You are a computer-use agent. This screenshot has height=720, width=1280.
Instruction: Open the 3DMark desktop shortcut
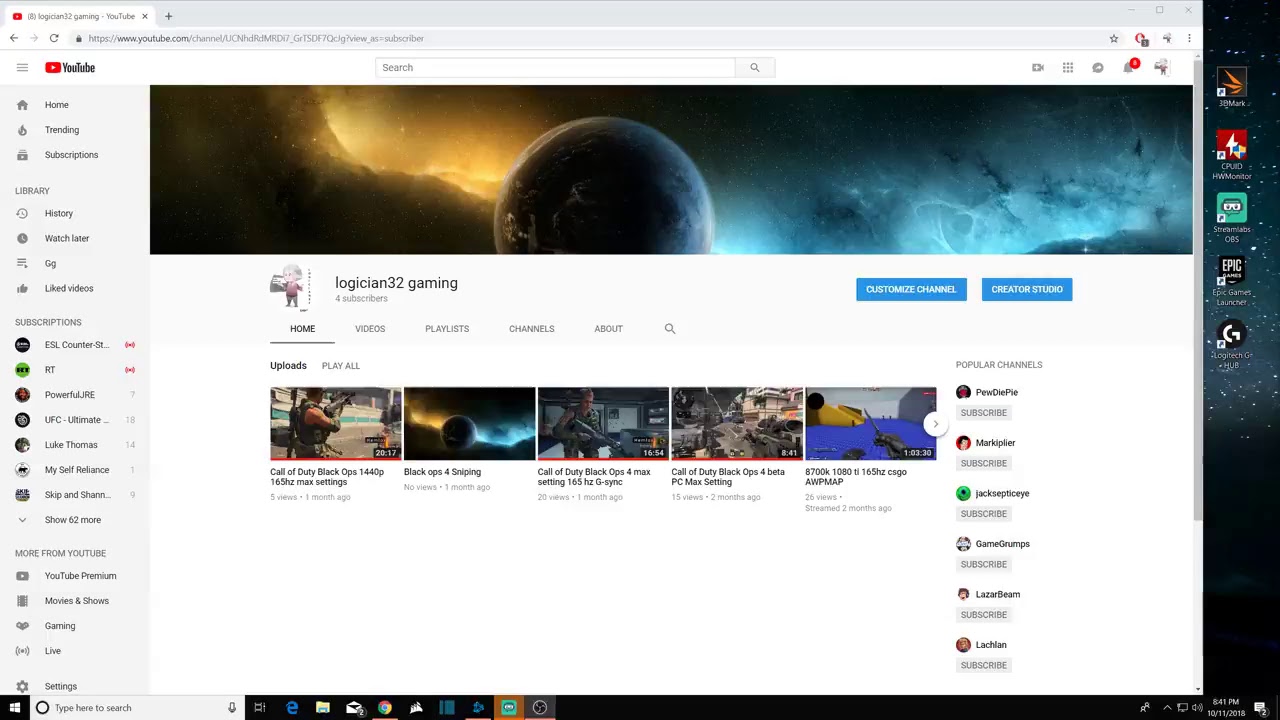coord(1232,88)
